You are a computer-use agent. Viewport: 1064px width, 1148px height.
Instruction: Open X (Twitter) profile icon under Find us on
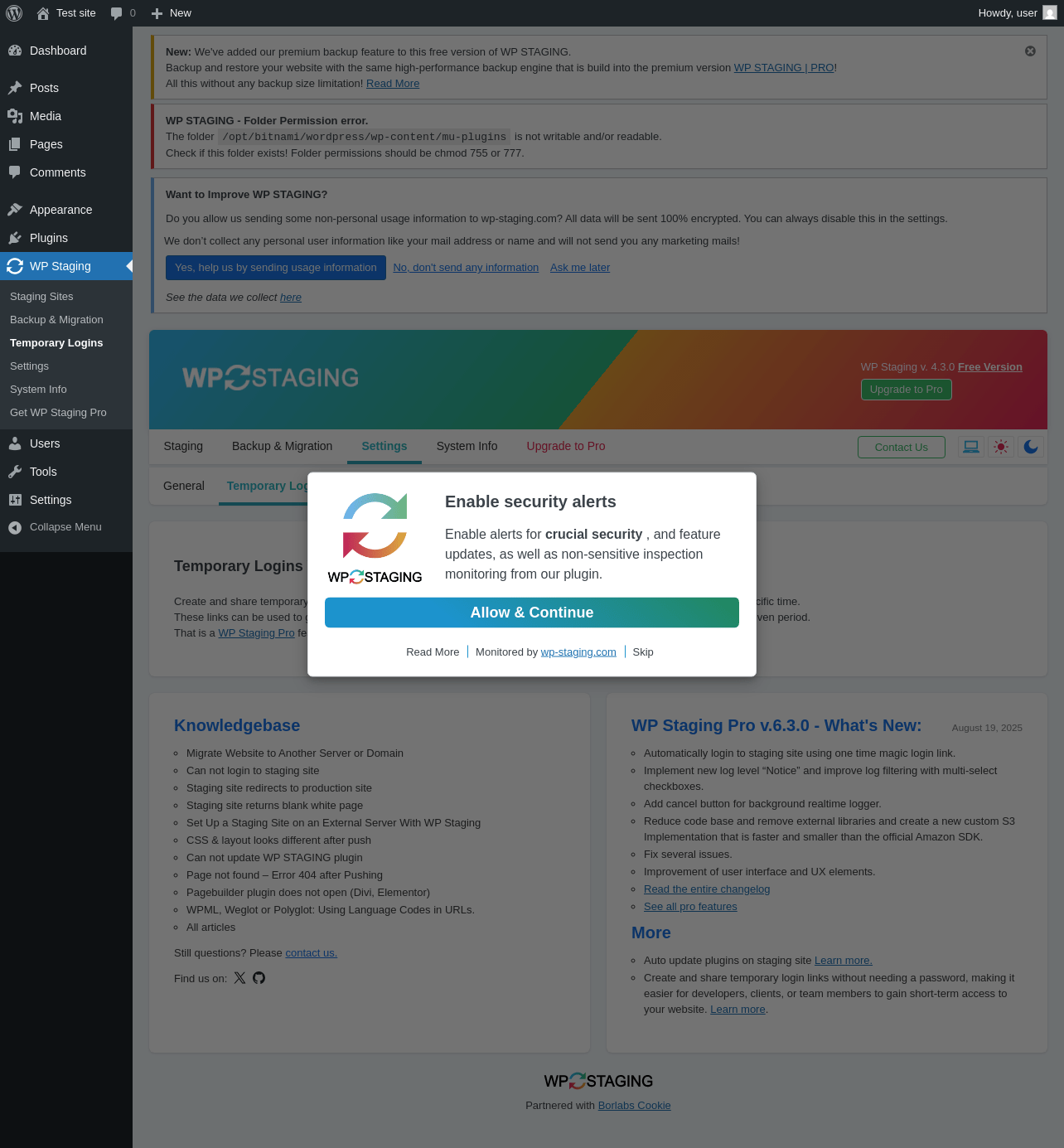(x=239, y=978)
